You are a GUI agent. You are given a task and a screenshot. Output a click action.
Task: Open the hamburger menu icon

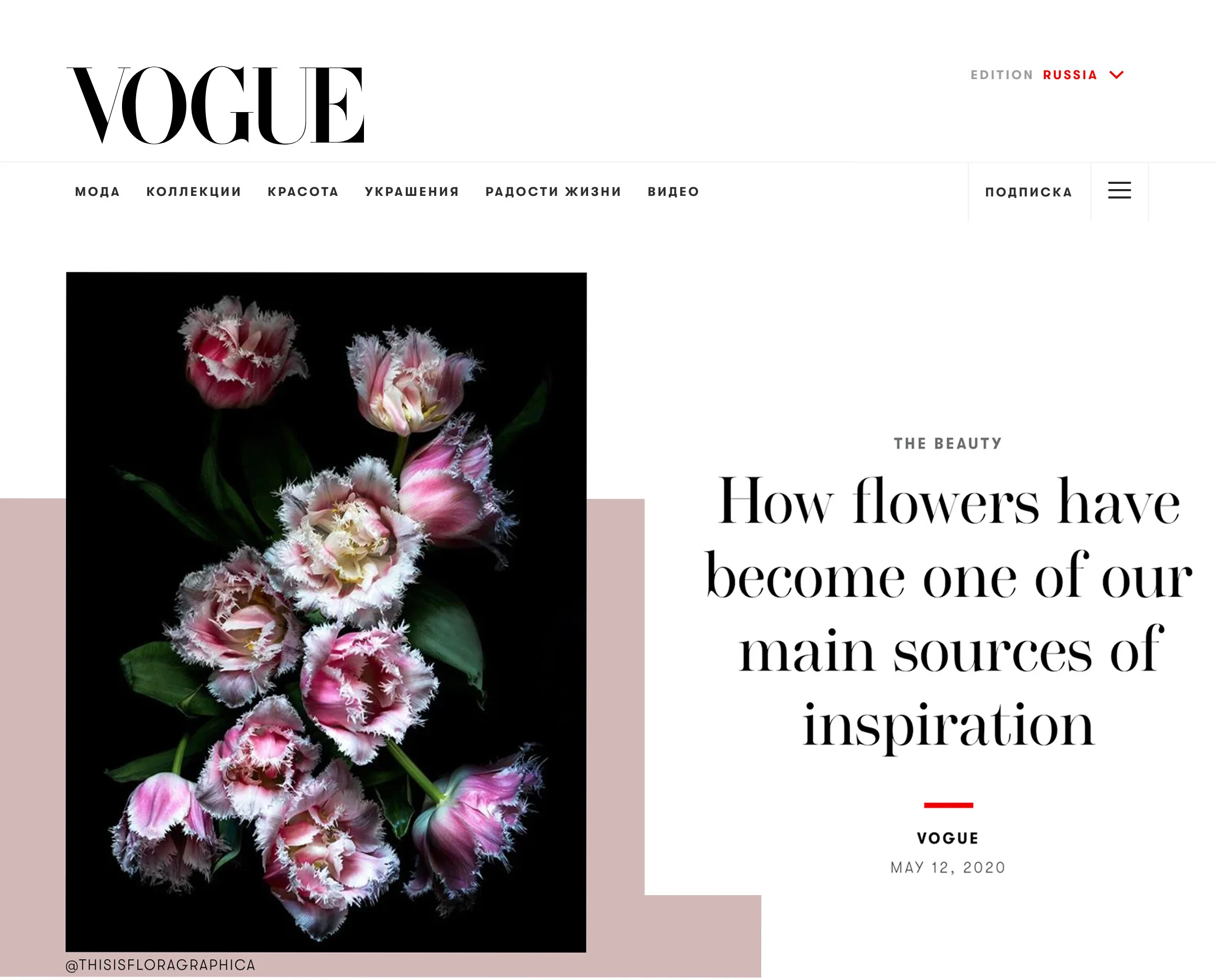coord(1119,191)
